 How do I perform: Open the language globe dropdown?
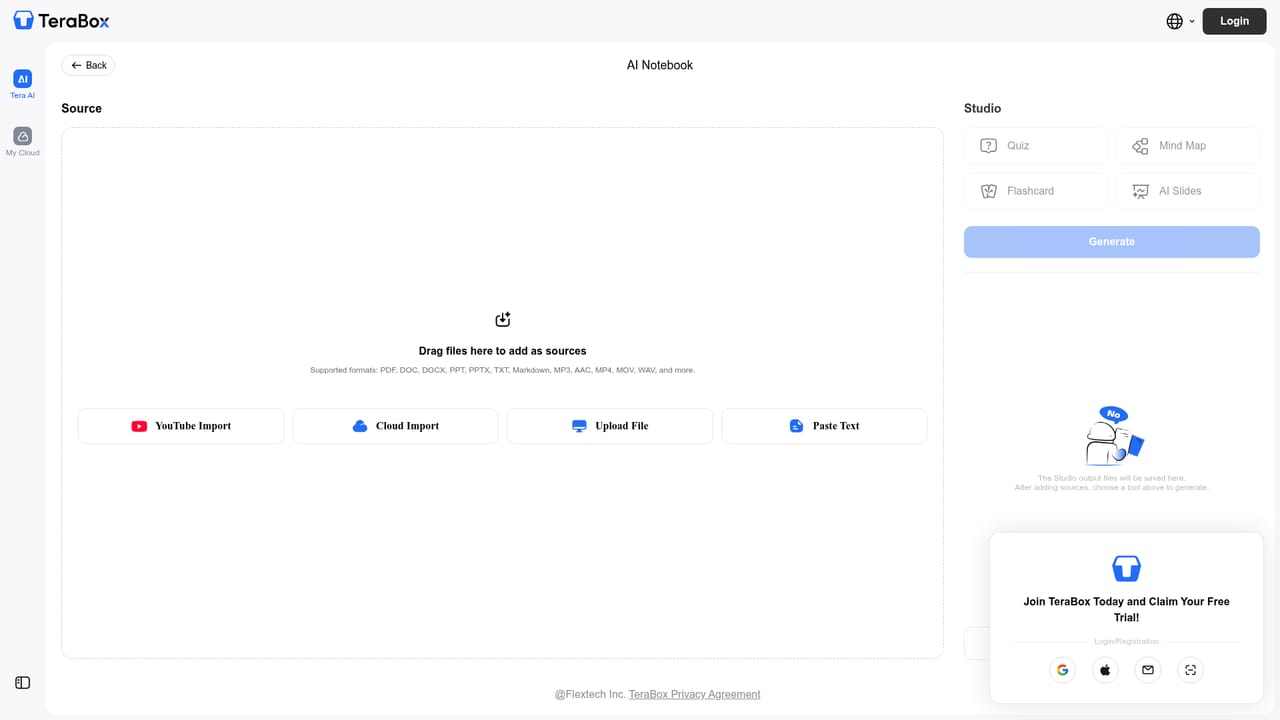coord(1181,21)
